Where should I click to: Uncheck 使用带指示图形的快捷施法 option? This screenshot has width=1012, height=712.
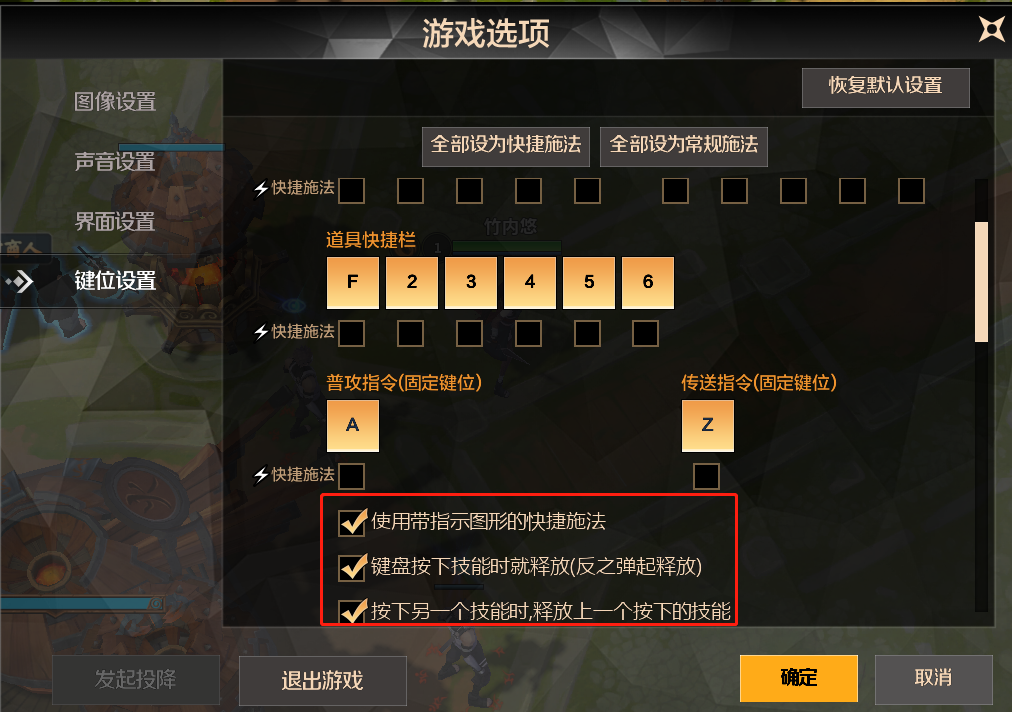352,522
